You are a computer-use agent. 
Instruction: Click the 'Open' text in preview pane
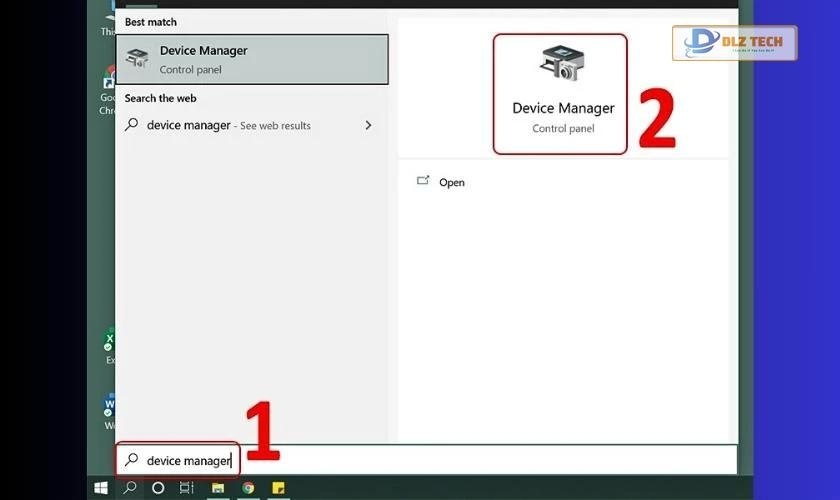point(452,182)
